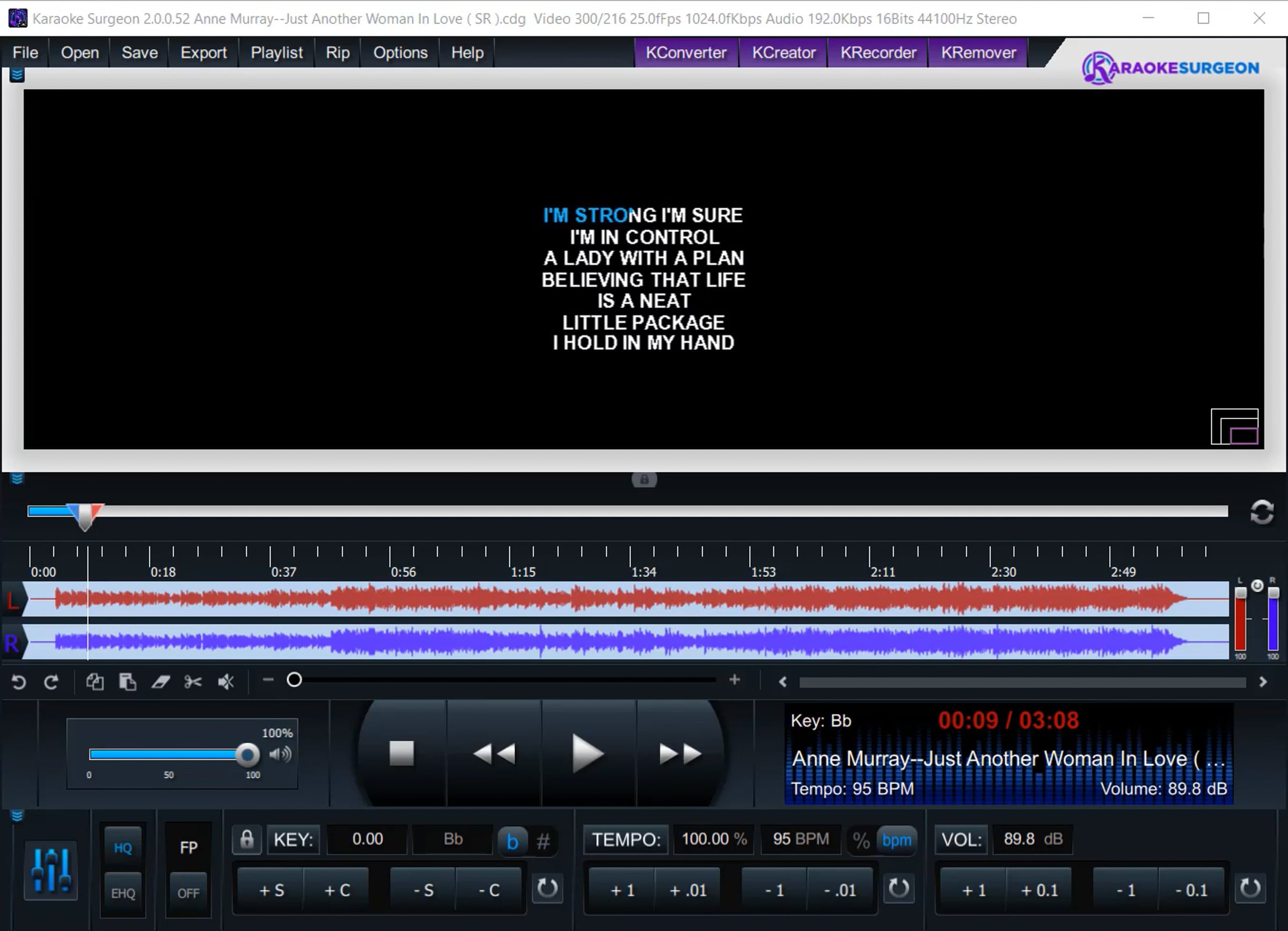The image size is (1288, 931).
Task: Click the scissors cut icon
Action: [x=193, y=681]
